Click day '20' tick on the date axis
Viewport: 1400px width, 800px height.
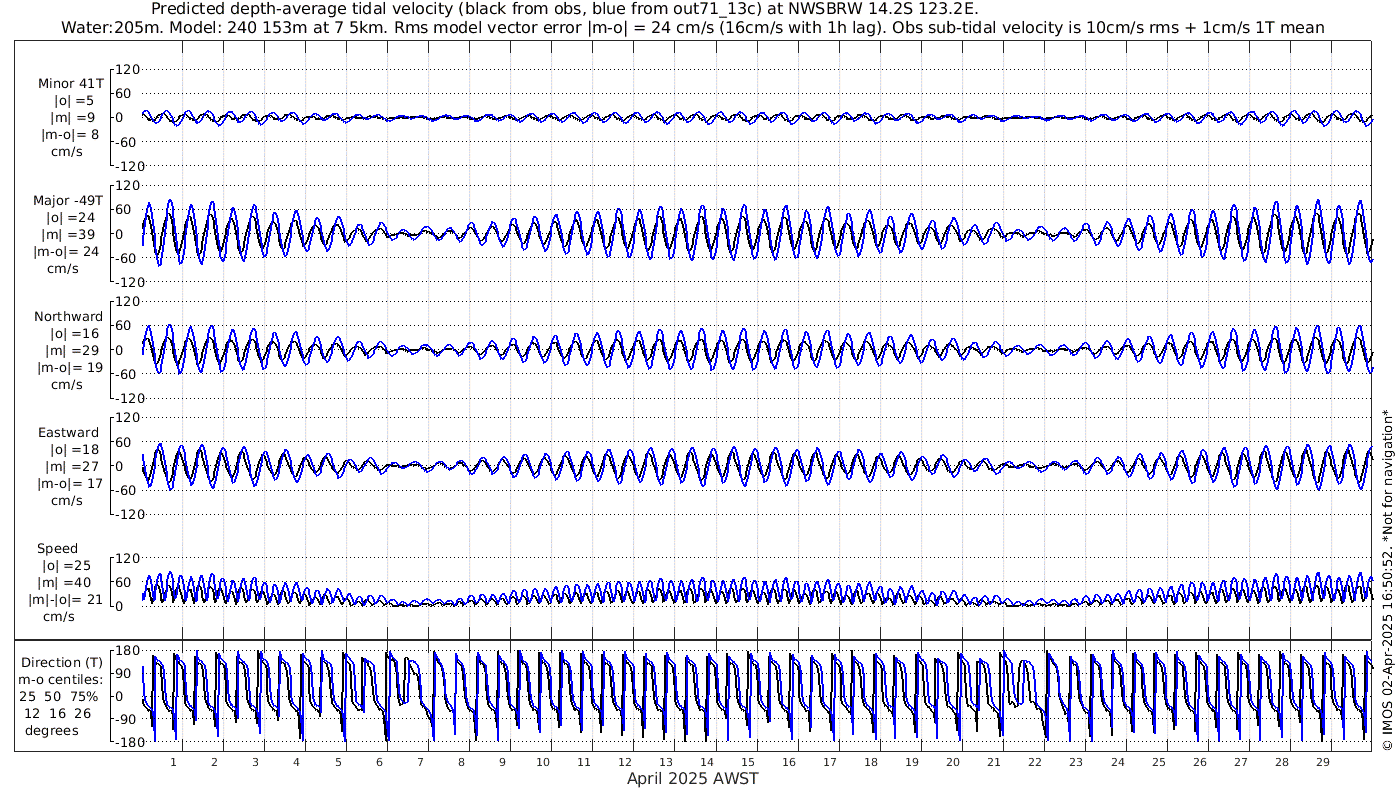[953, 762]
